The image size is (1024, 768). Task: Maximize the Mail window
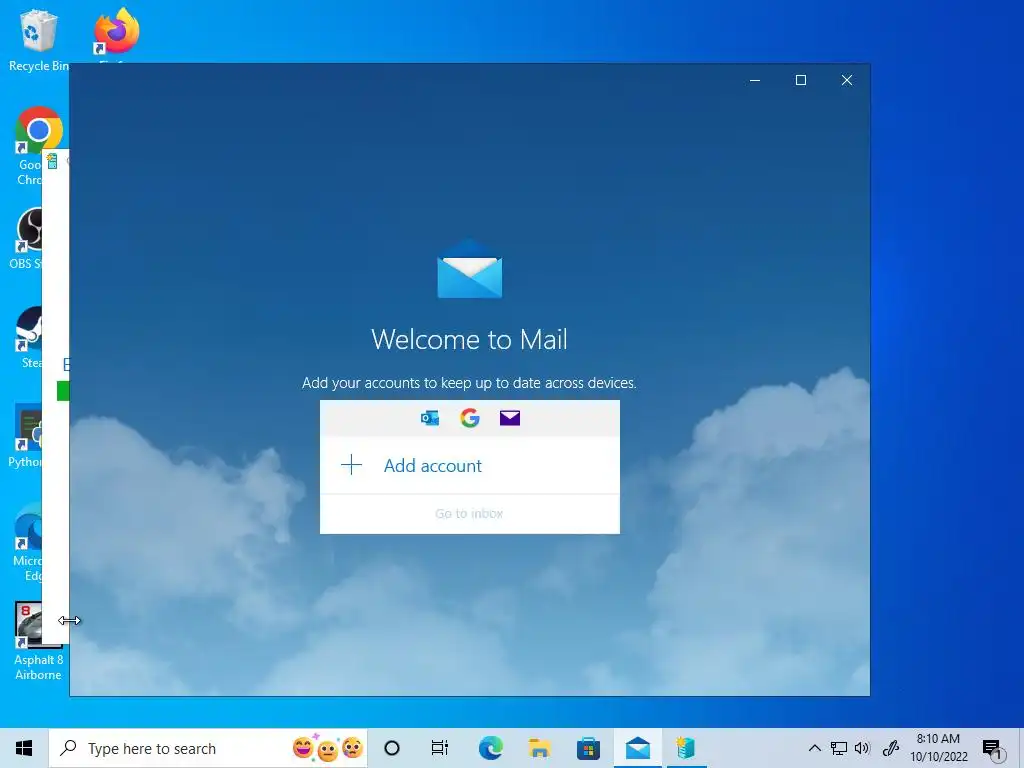point(801,80)
